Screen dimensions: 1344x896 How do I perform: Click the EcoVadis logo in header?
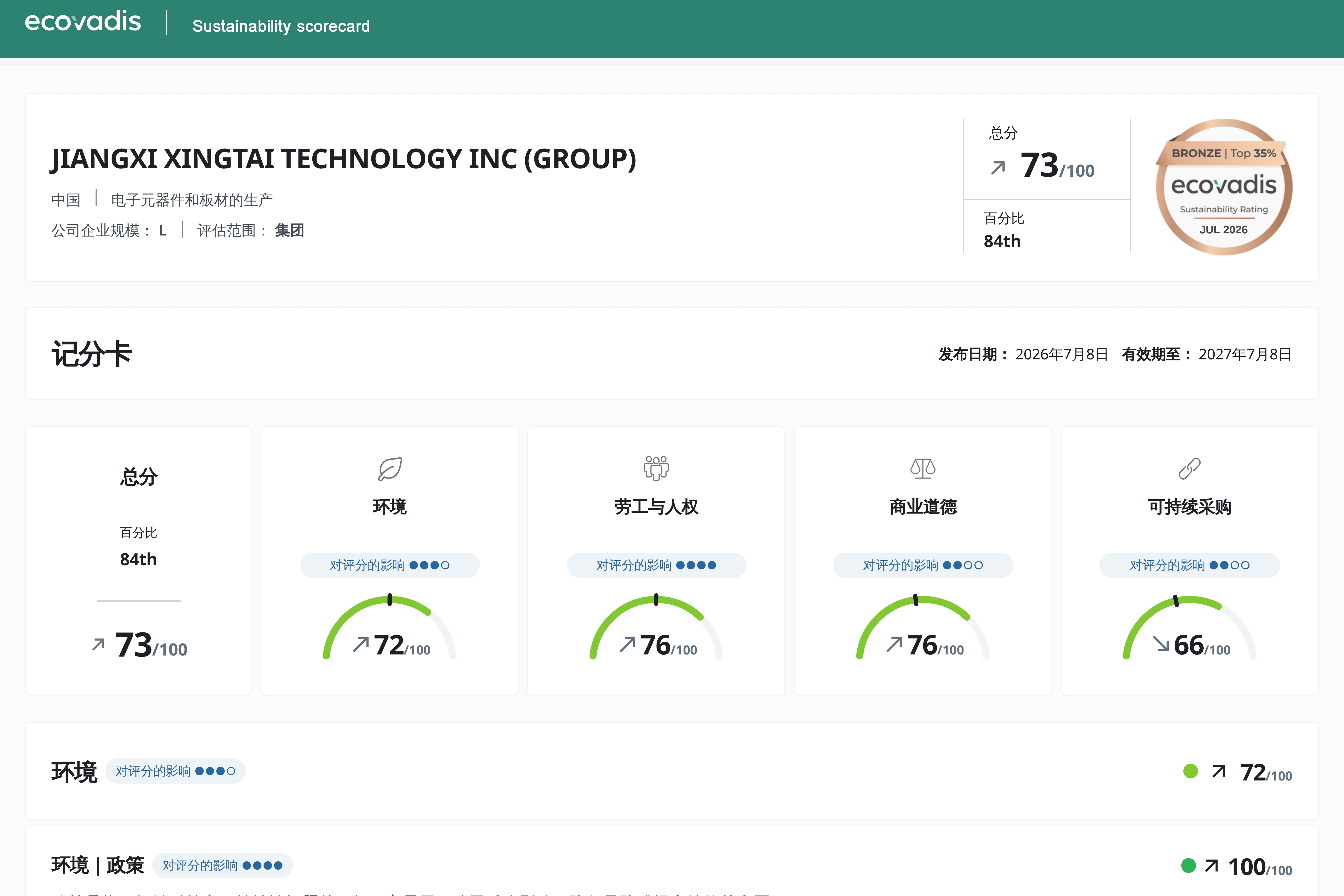pos(83,22)
